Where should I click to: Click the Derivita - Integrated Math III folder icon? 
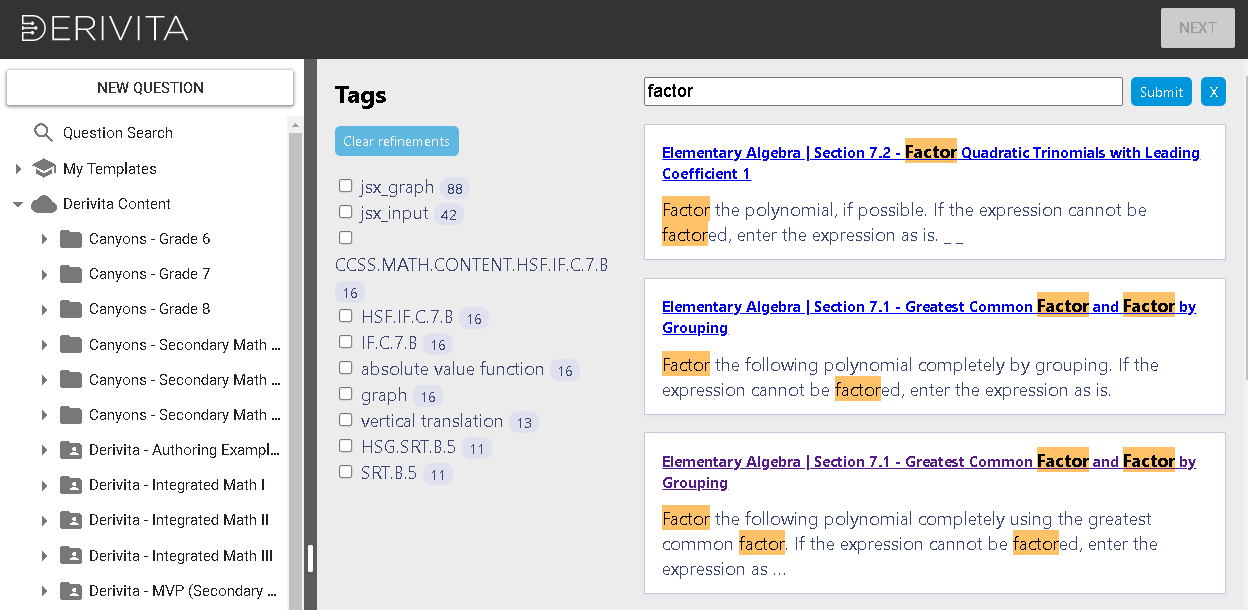point(71,556)
